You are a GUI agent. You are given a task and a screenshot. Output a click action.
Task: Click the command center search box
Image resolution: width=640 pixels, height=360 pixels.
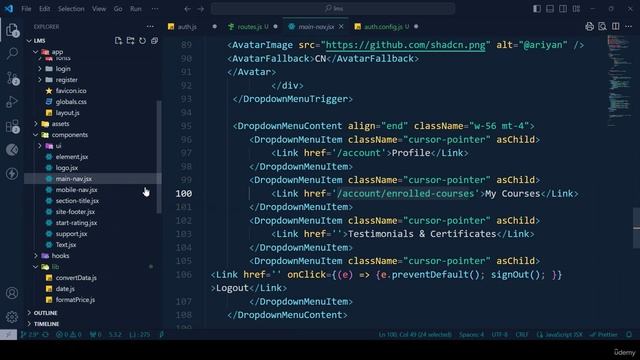pyautogui.click(x=333, y=9)
